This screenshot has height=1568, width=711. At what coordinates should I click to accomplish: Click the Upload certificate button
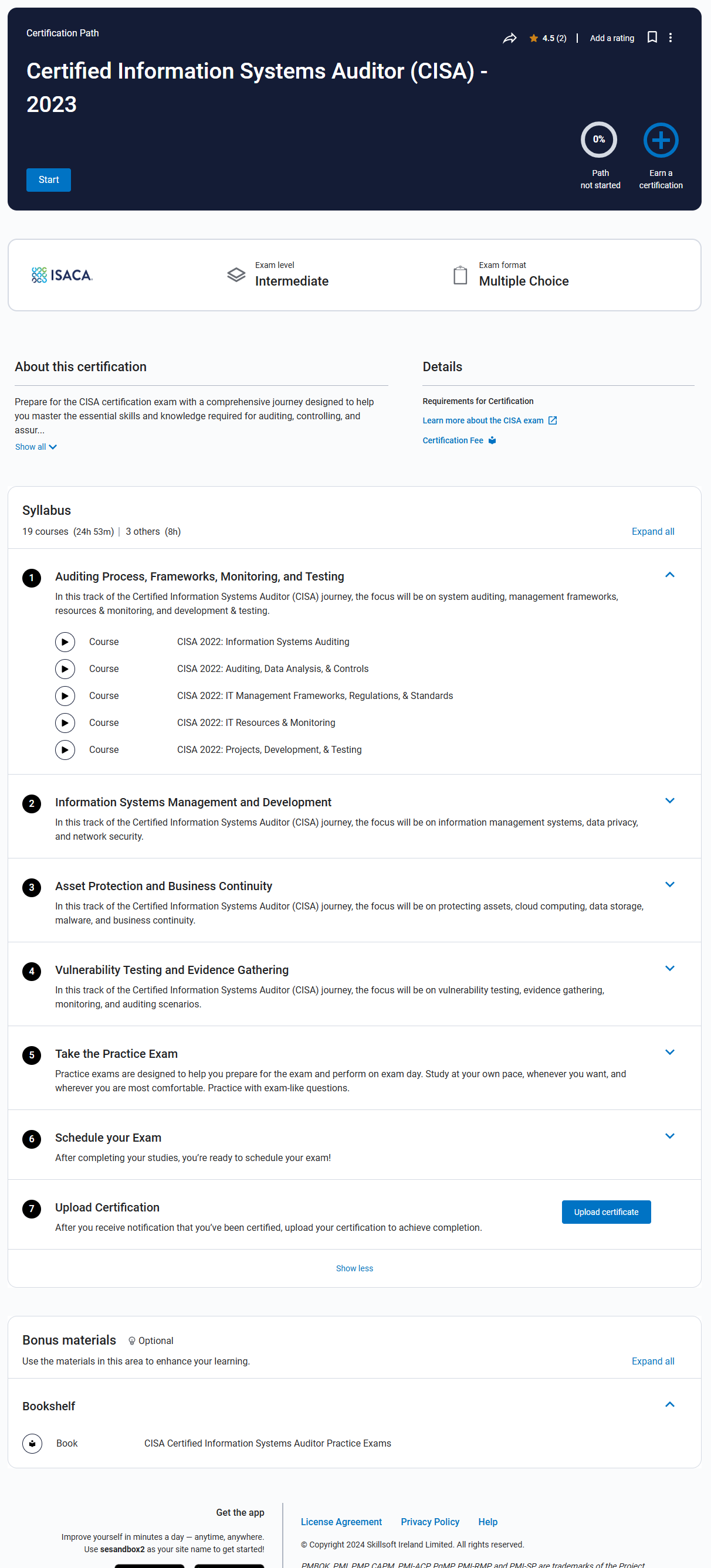point(605,1211)
